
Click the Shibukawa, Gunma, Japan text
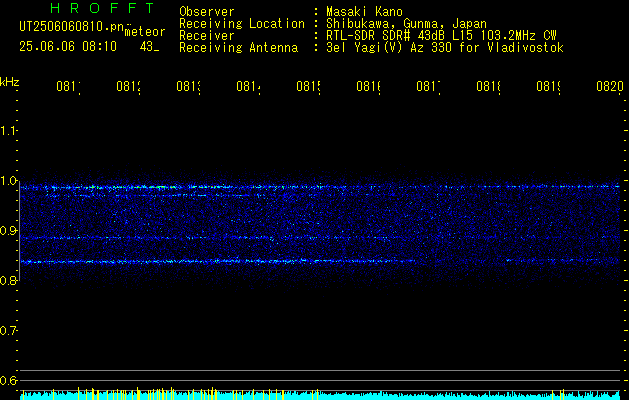pos(406,24)
